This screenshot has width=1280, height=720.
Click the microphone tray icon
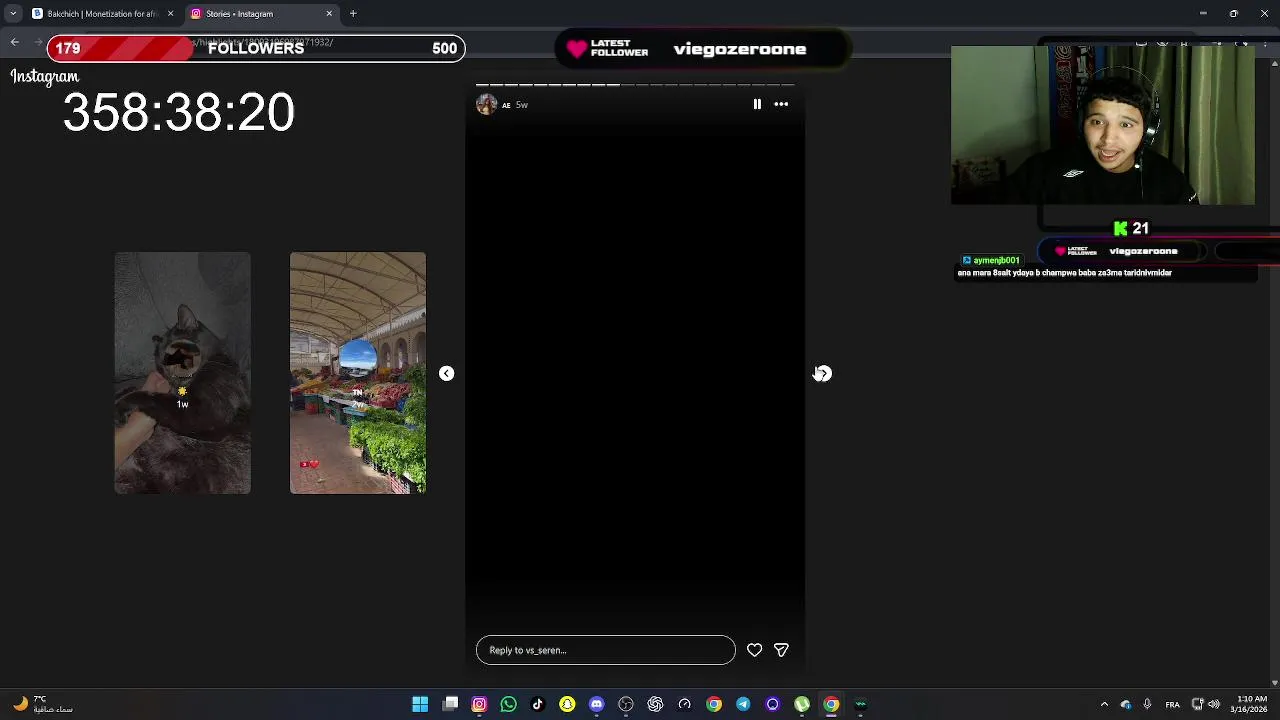1147,704
